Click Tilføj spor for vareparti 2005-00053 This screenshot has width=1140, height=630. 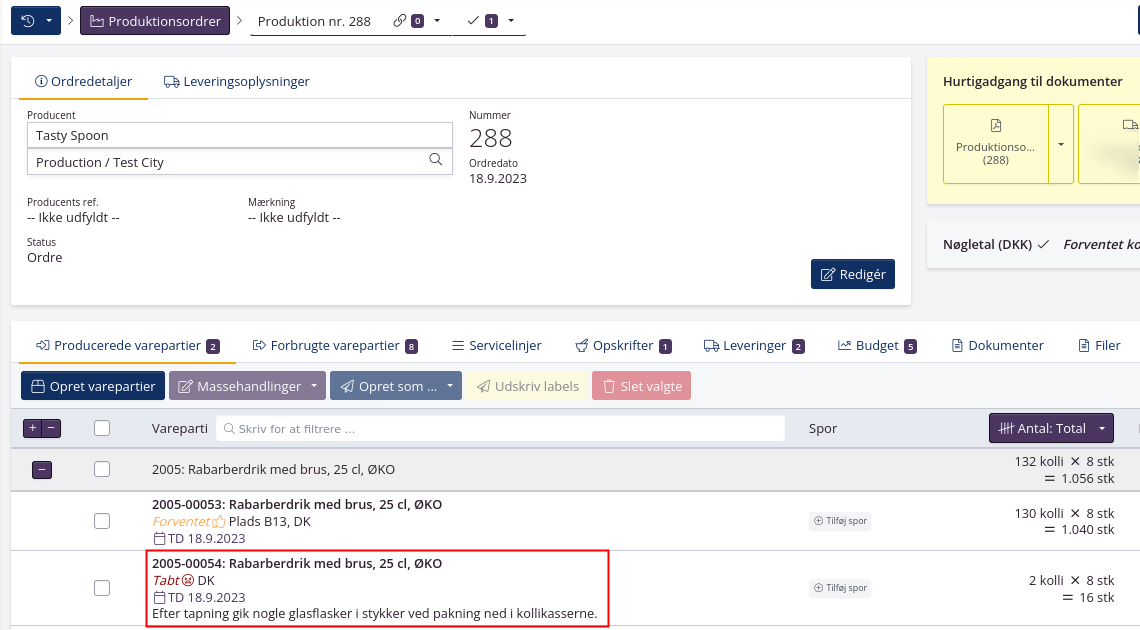click(839, 521)
